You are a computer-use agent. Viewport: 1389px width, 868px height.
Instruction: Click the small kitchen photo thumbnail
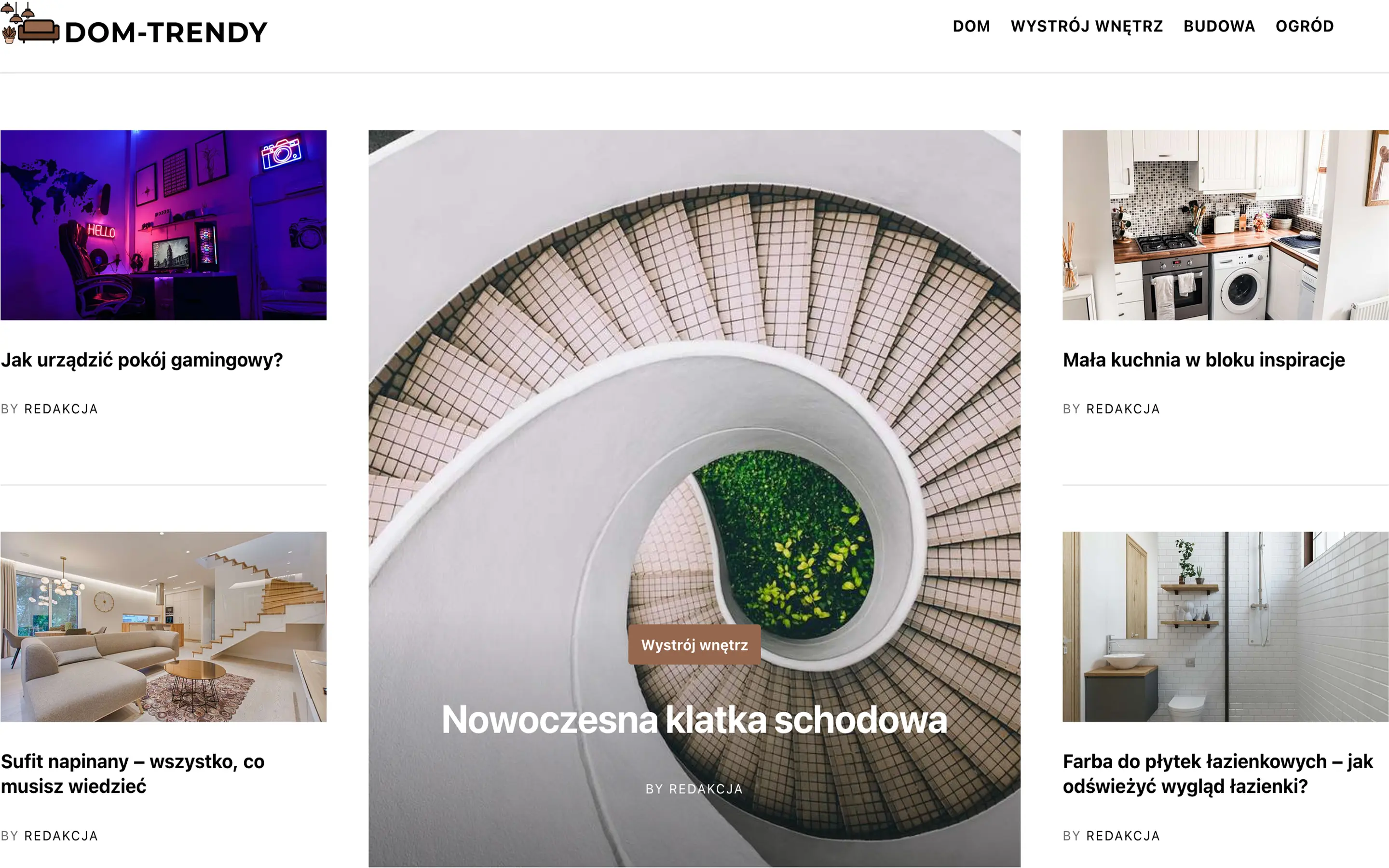pyautogui.click(x=1225, y=225)
